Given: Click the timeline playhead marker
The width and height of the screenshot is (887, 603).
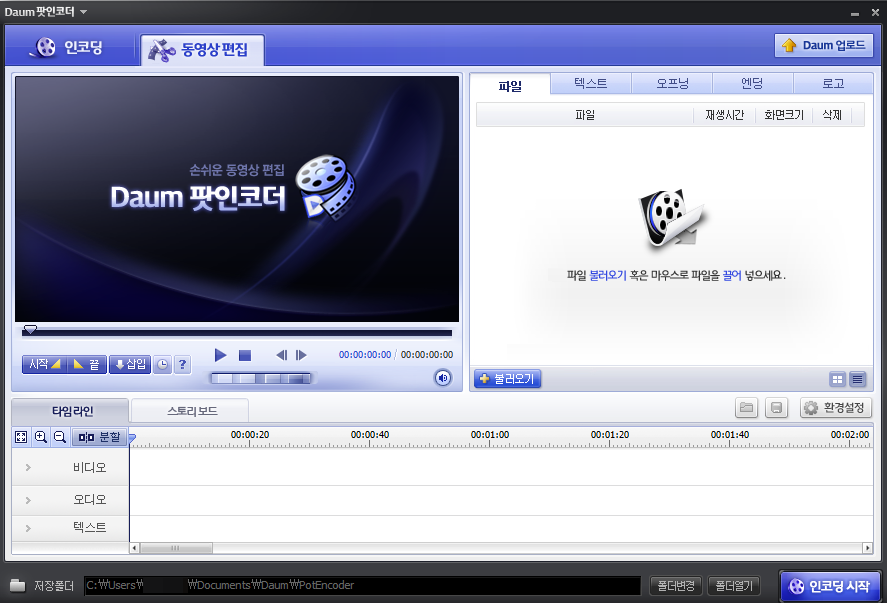Looking at the screenshot, I should tap(132, 437).
